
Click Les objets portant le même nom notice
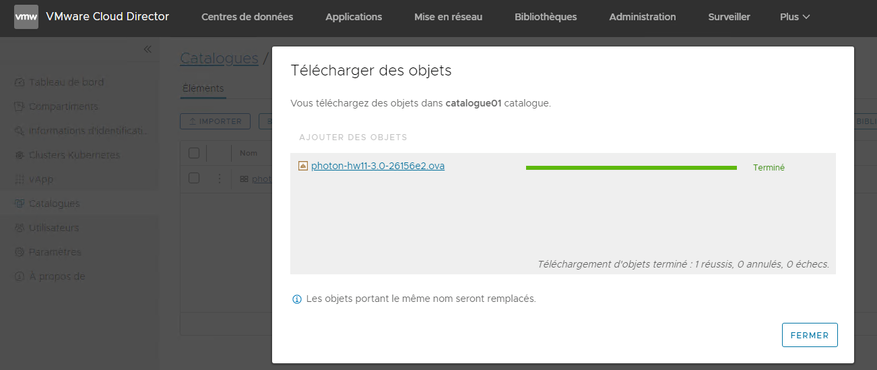tap(421, 299)
